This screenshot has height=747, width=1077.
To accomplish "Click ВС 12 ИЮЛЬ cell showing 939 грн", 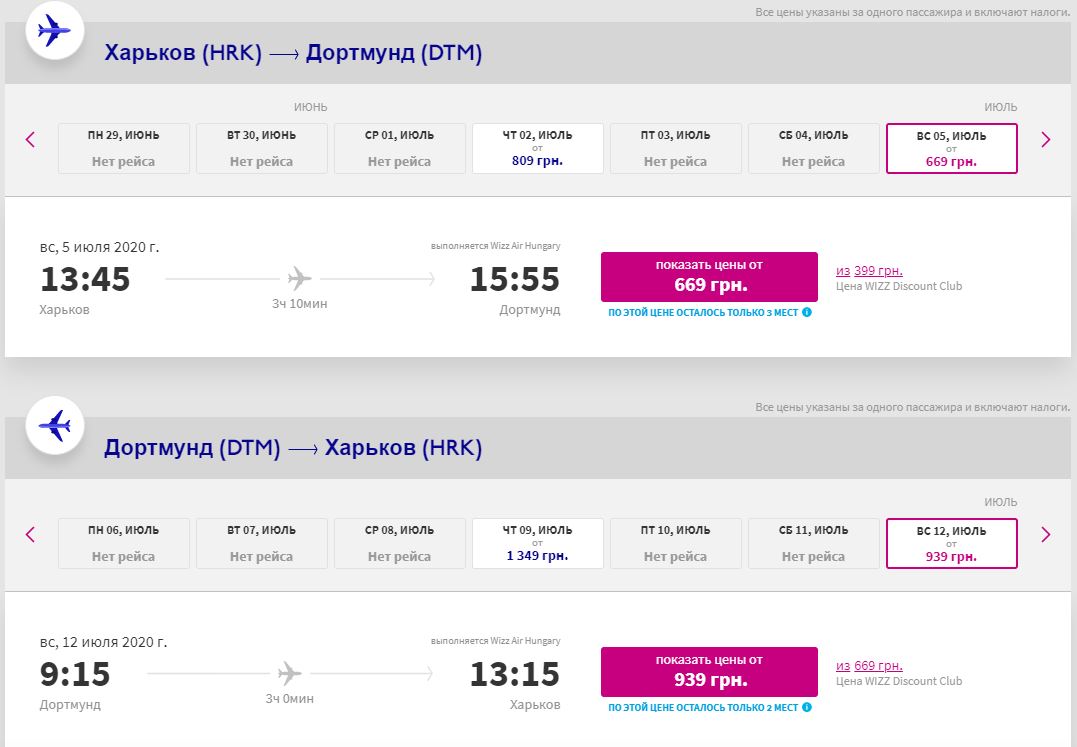I will (x=951, y=543).
